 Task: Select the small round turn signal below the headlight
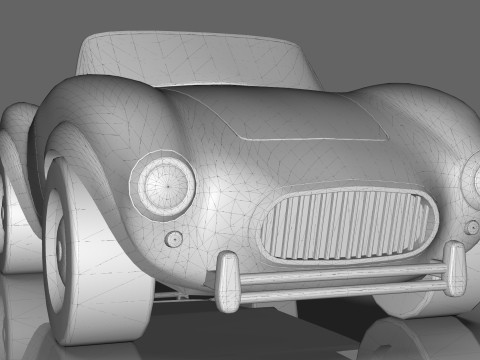coord(173,239)
